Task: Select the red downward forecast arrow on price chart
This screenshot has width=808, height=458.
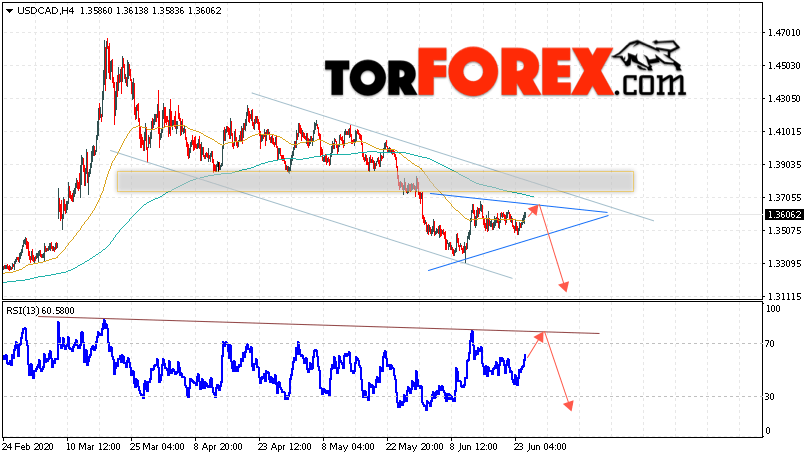Action: (x=553, y=248)
